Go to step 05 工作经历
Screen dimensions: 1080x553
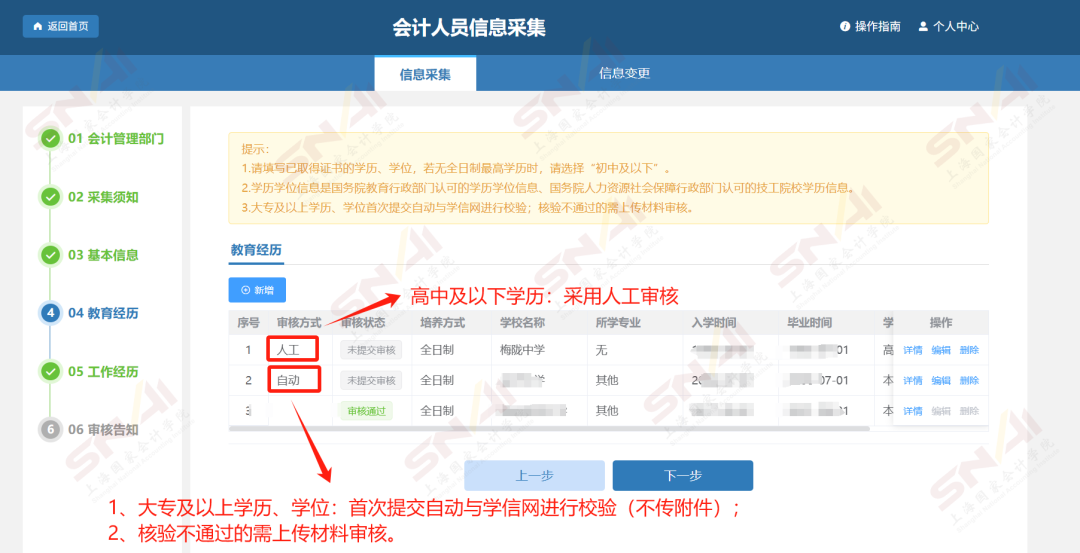[103, 372]
